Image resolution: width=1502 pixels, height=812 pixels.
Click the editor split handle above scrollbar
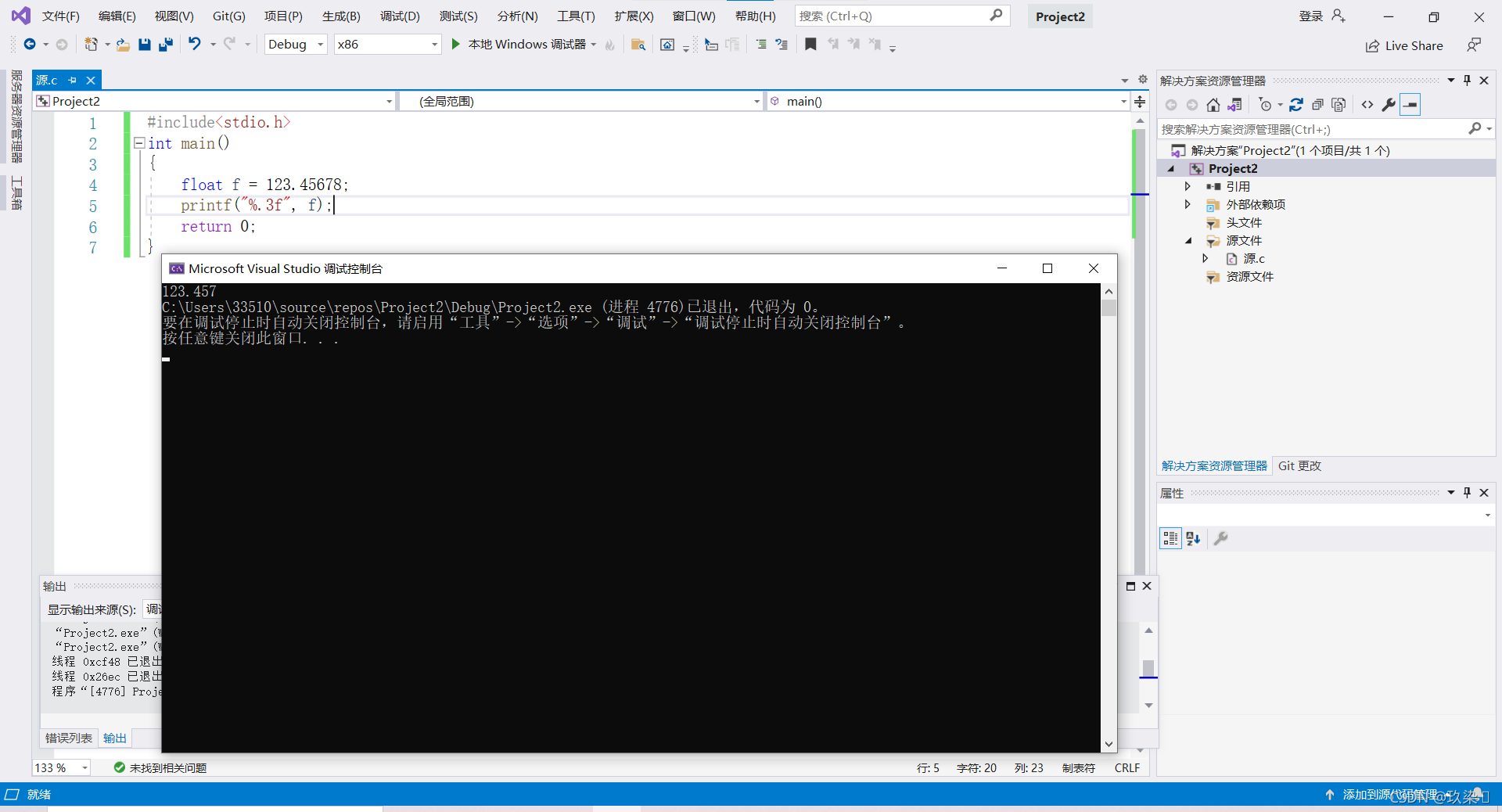(x=1140, y=101)
